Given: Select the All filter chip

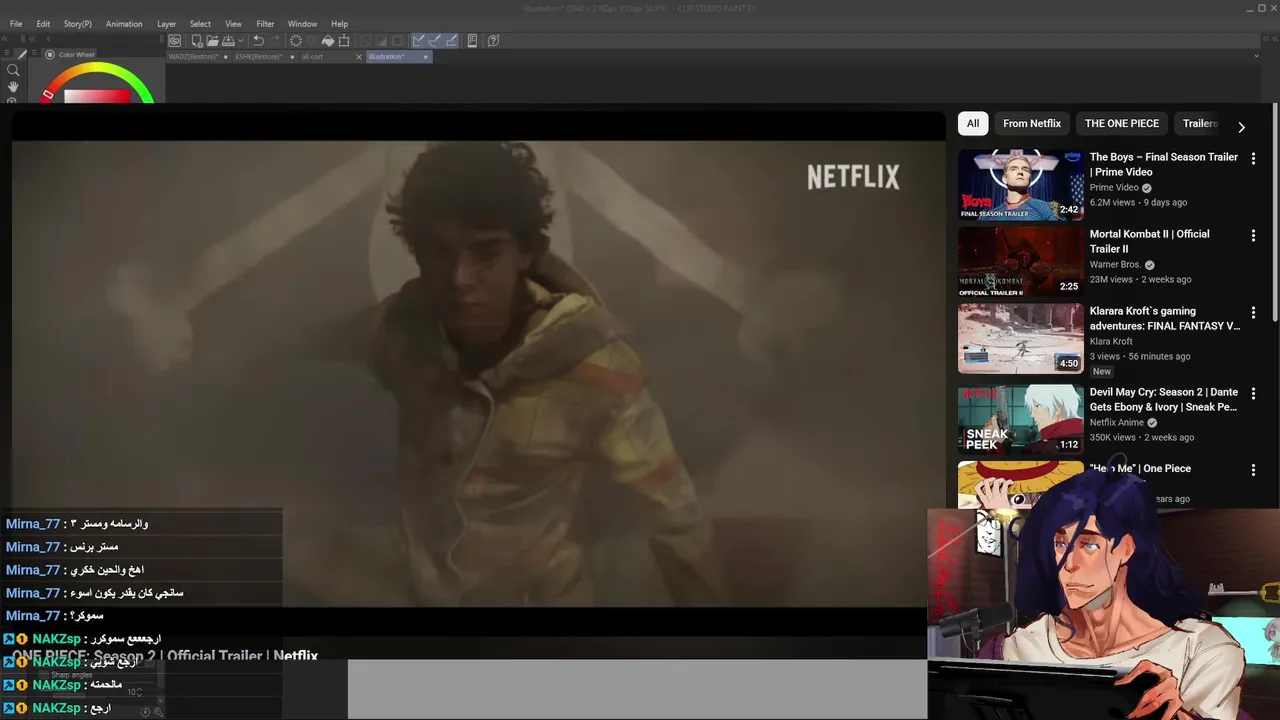Looking at the screenshot, I should pyautogui.click(x=973, y=123).
